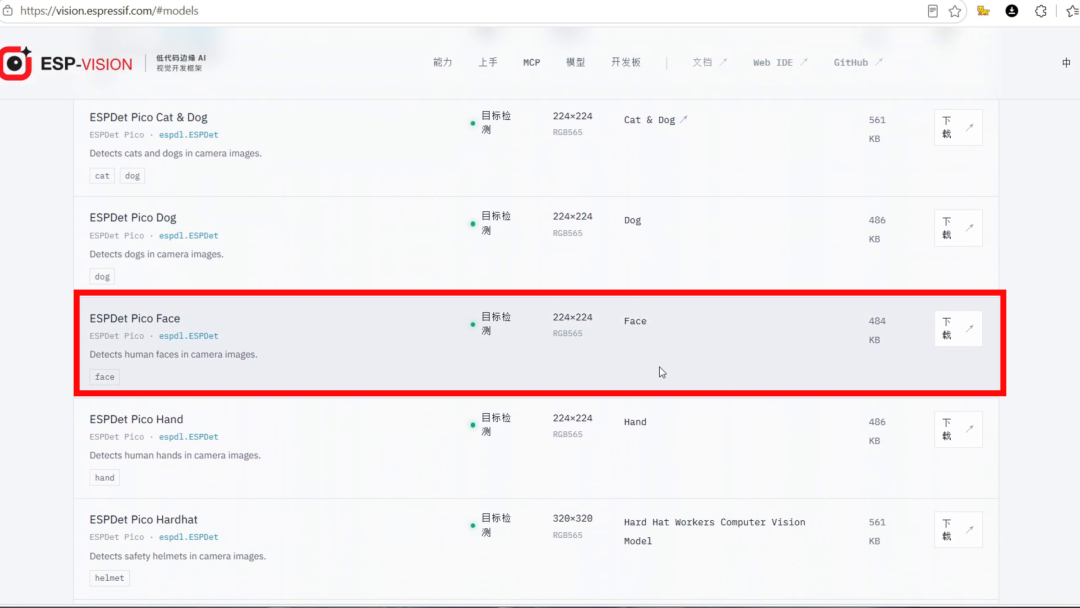Click 'Detects human faces in camera images.' description
Screen dimensions: 1080x608
[174, 354]
